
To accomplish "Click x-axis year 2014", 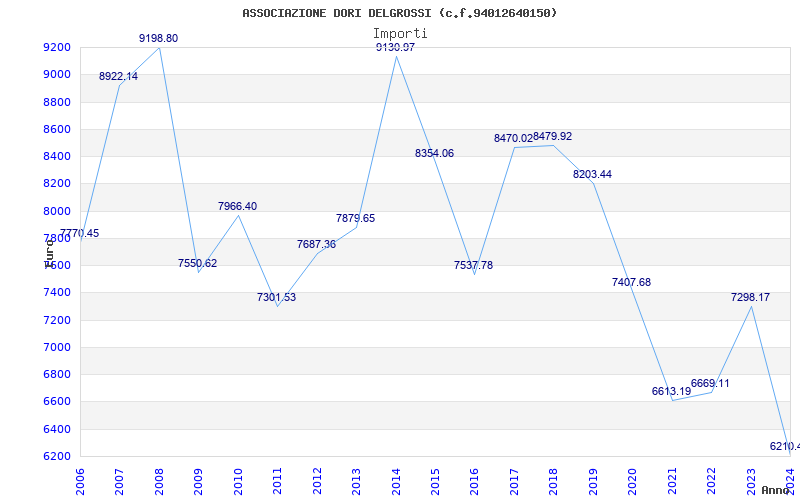I will [x=396, y=482].
